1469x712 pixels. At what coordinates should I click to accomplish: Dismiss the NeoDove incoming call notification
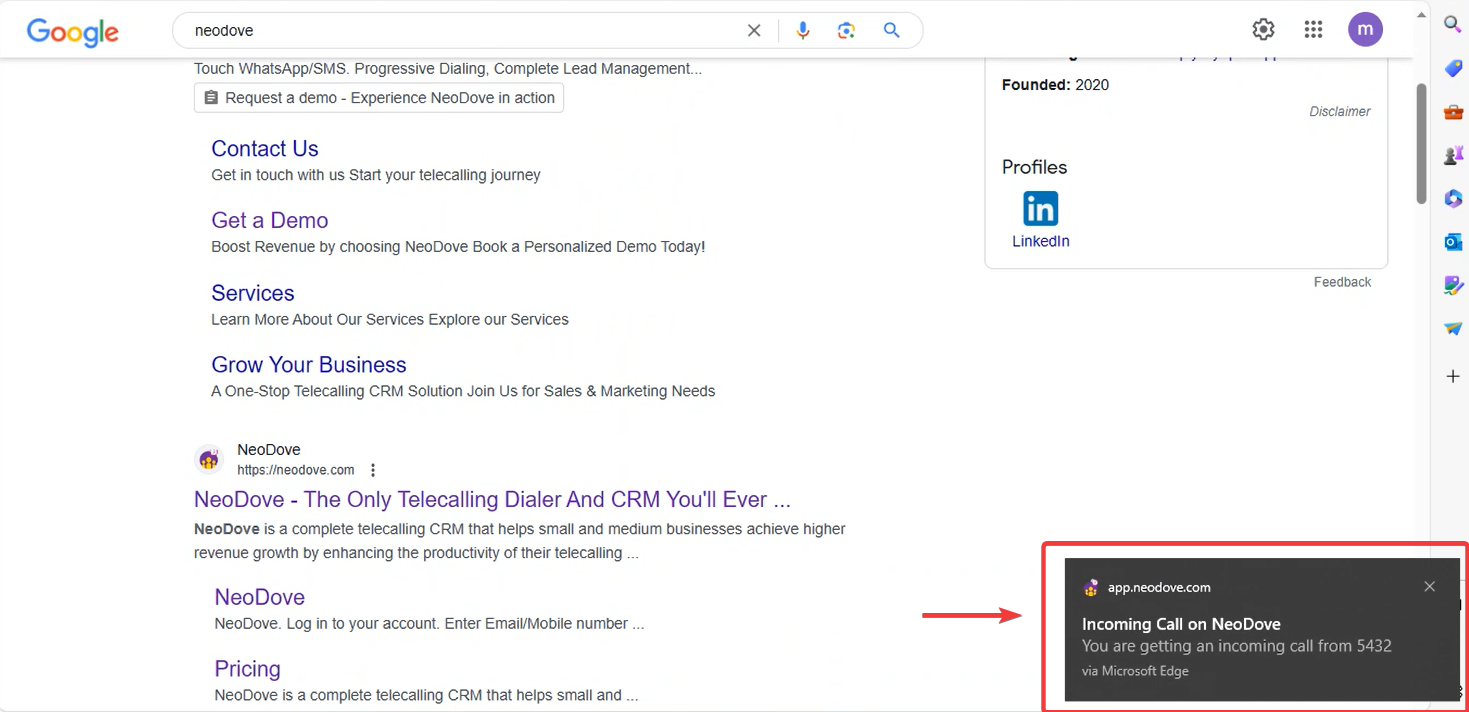pos(1430,587)
